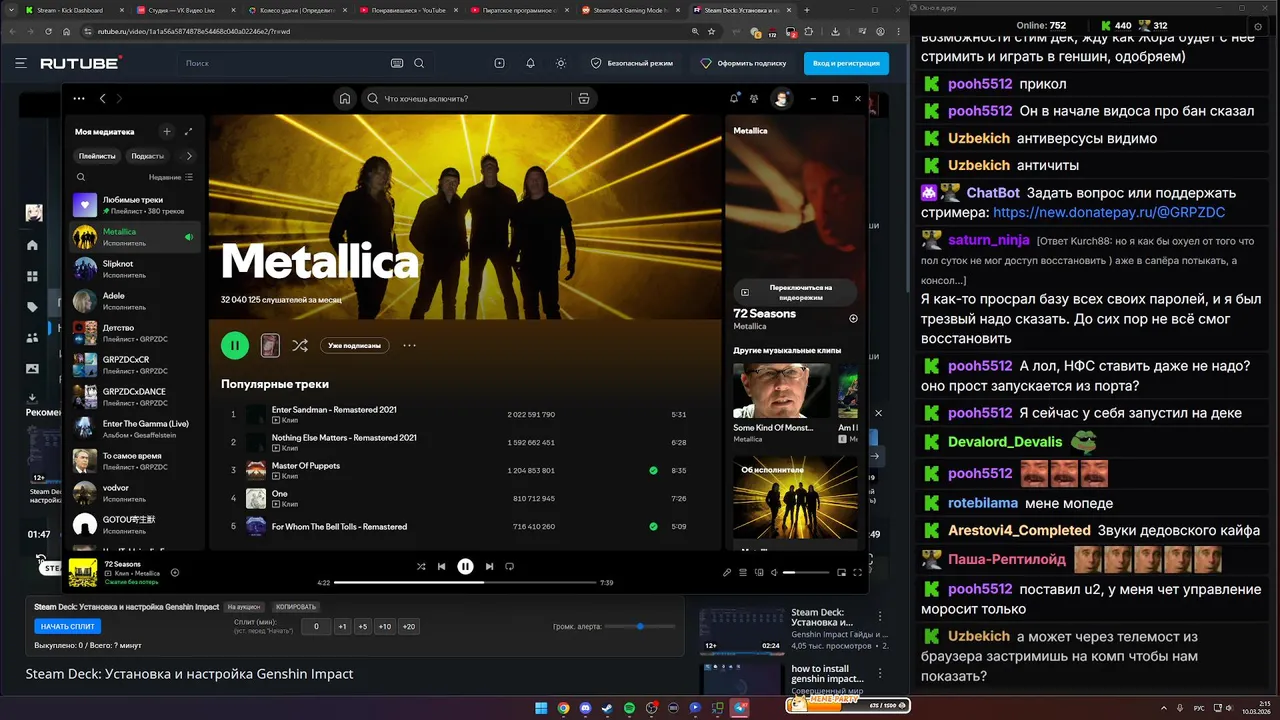Screen dimensions: 1280x720
Task: Click НАЧАТЬ СПЛИТ button
Action: click(68, 627)
